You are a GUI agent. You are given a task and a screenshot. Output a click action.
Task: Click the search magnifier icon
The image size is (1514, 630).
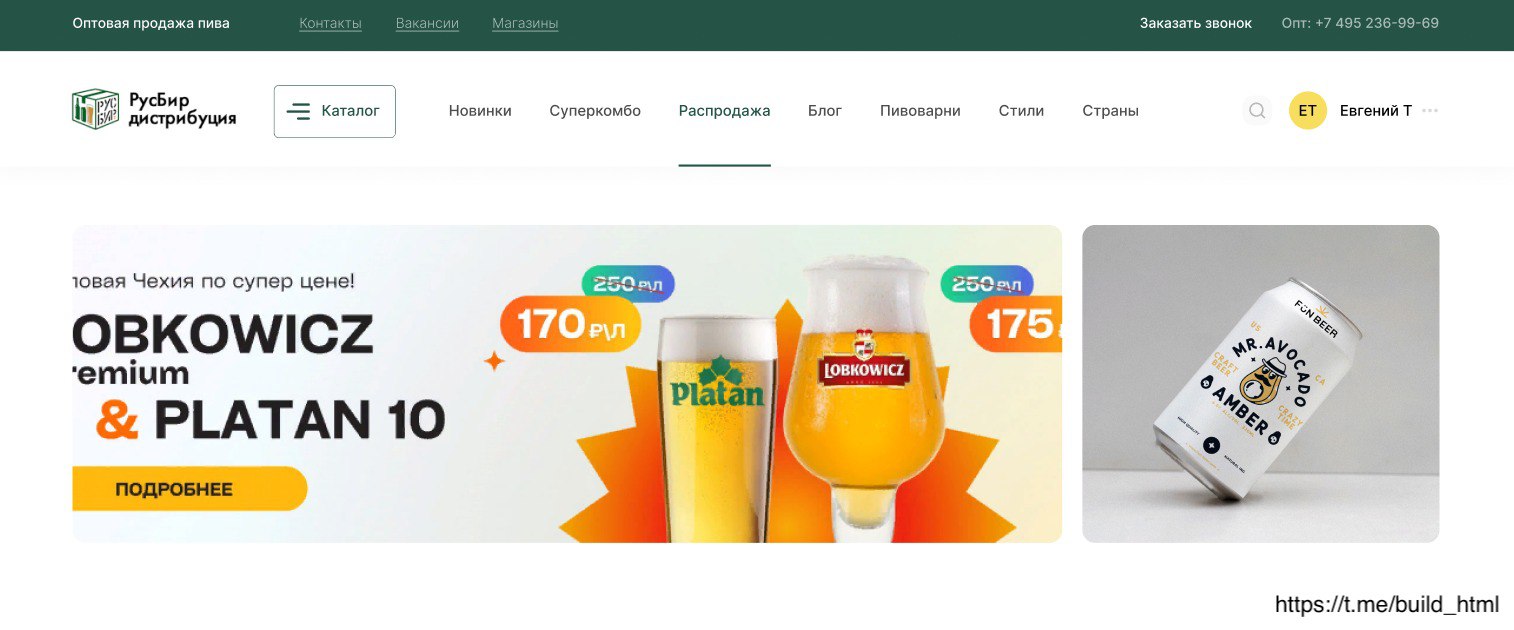[1257, 111]
